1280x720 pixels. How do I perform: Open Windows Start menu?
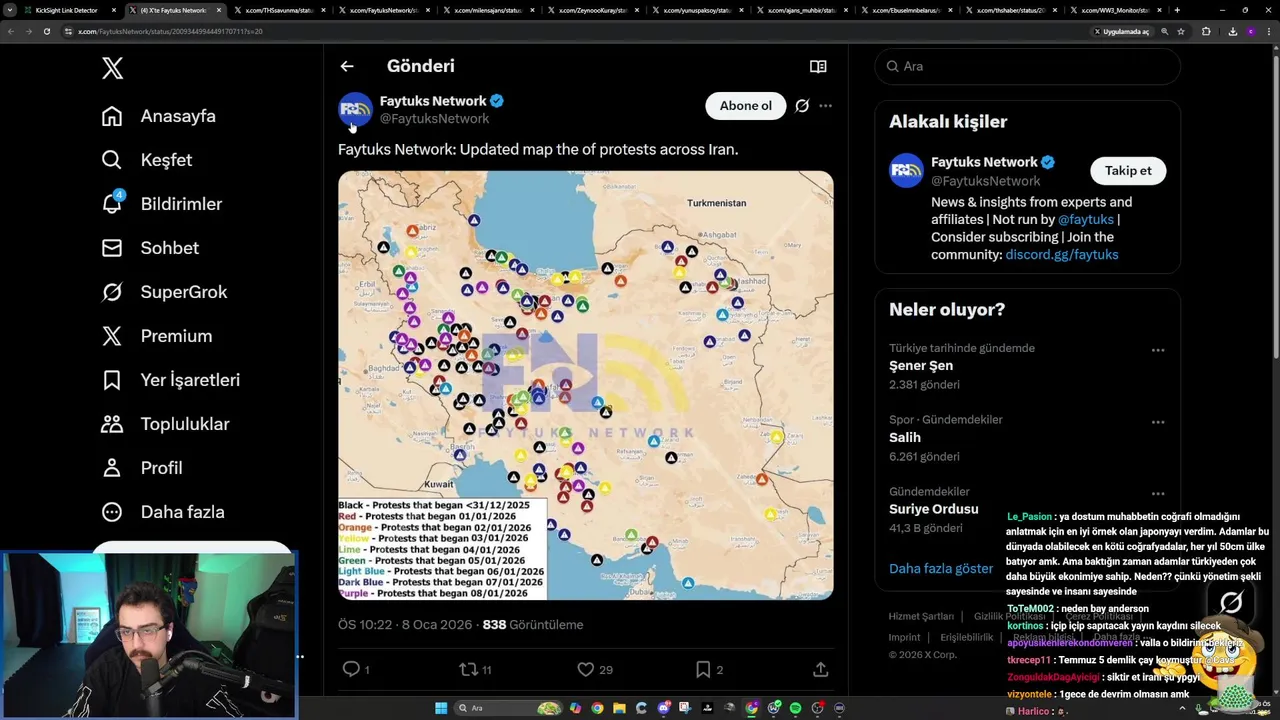[x=441, y=708]
